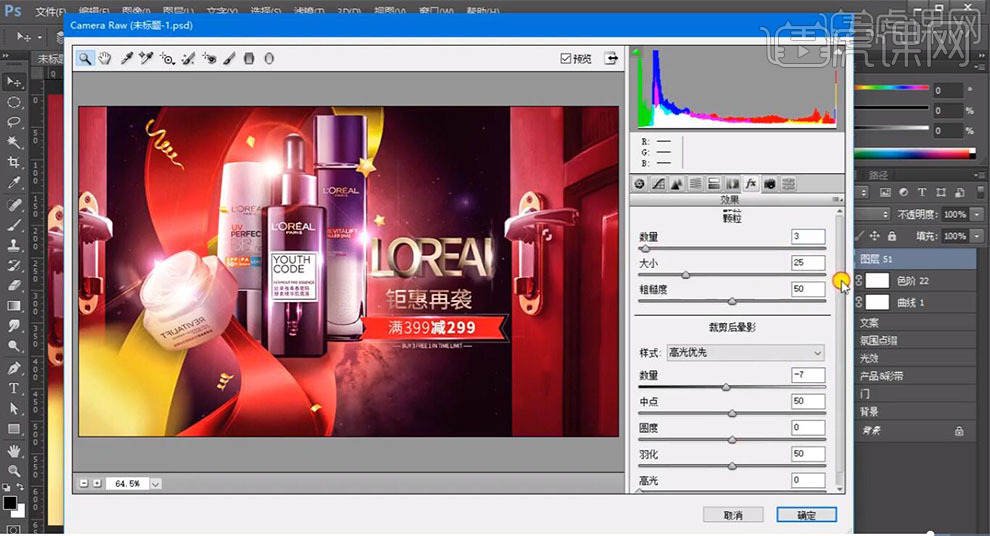Image resolution: width=990 pixels, height=536 pixels.
Task: Select Photoshop's Zoom tool in toolbox
Action: [13, 470]
